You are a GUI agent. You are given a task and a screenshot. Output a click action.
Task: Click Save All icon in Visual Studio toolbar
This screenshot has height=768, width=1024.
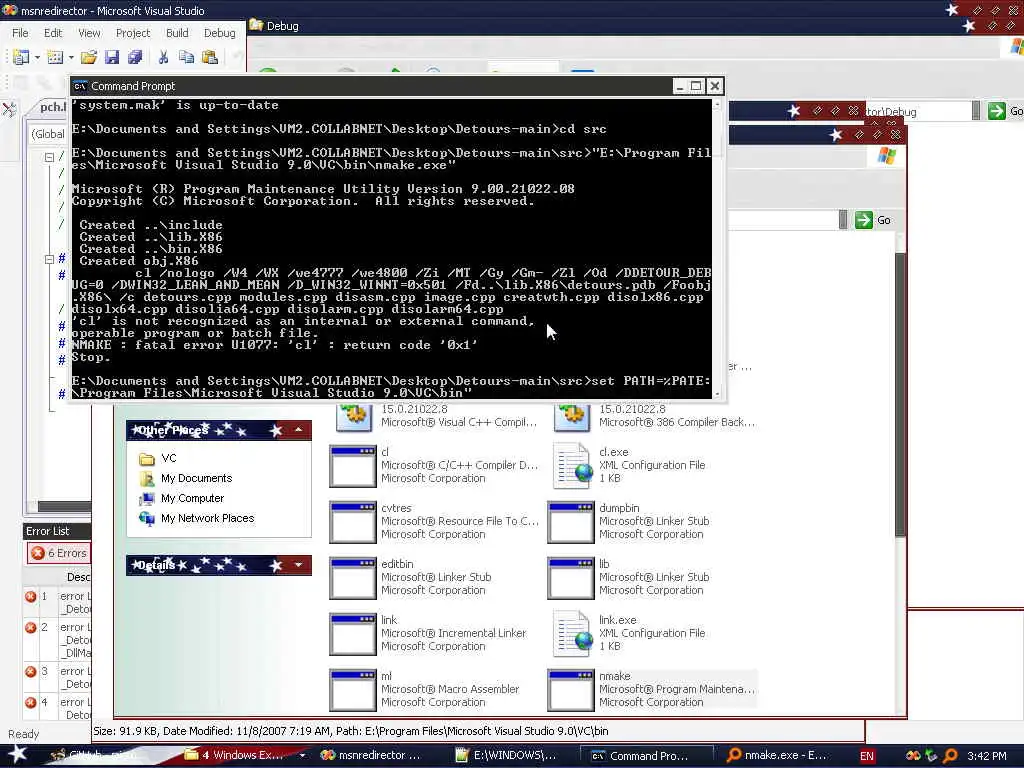[x=135, y=57]
